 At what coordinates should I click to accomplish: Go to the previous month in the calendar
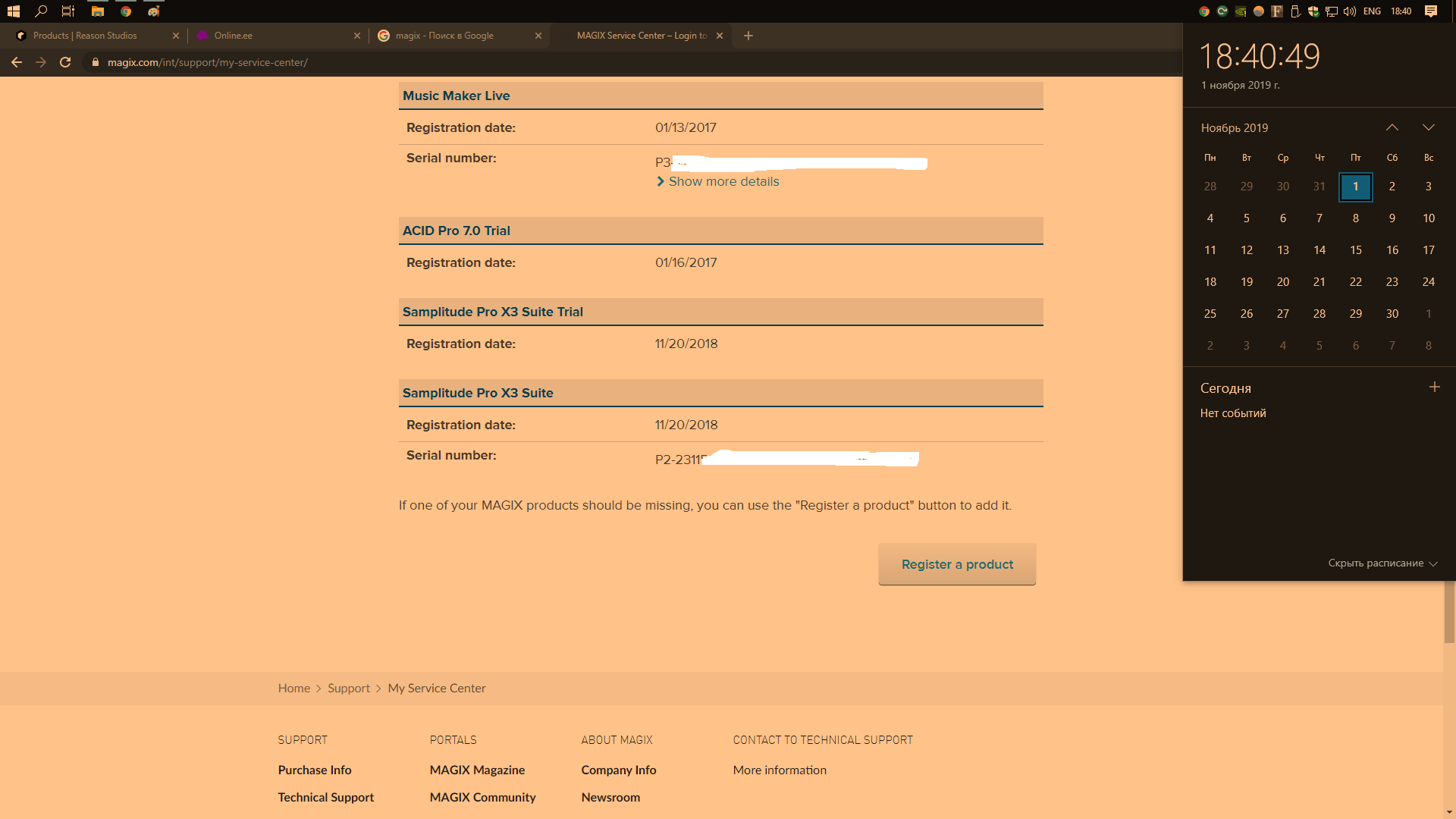point(1392,127)
